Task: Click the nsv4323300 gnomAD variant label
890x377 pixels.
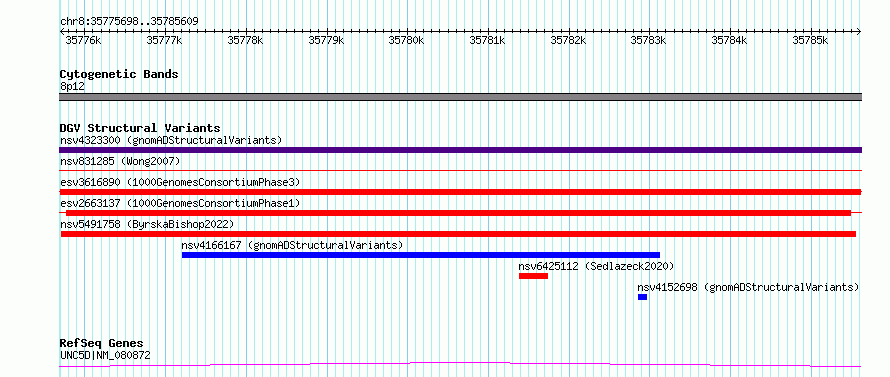Action: [171, 140]
